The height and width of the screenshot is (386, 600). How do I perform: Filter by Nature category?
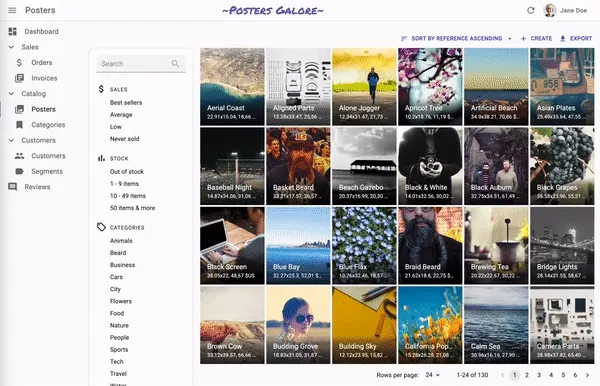119,325
